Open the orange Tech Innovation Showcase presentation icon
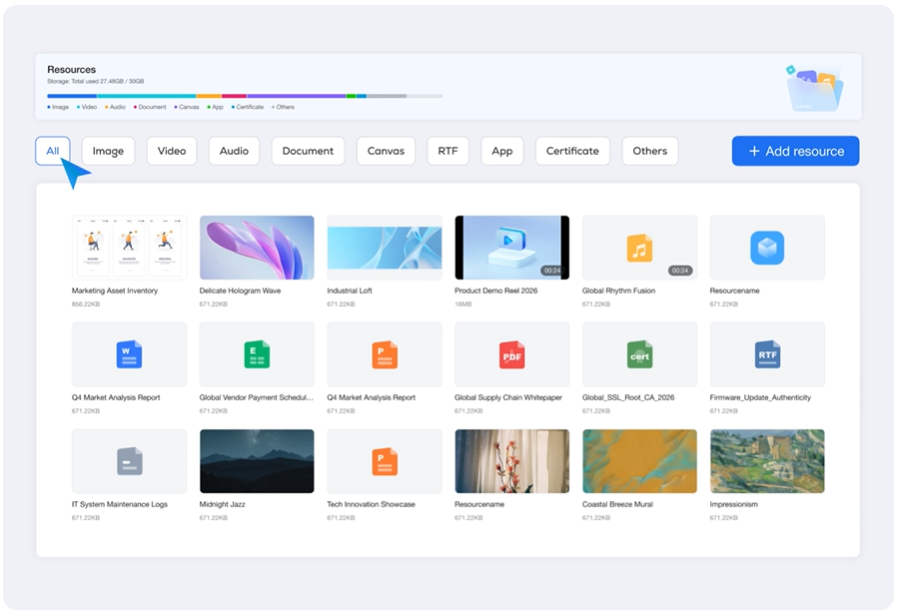 pyautogui.click(x=384, y=461)
